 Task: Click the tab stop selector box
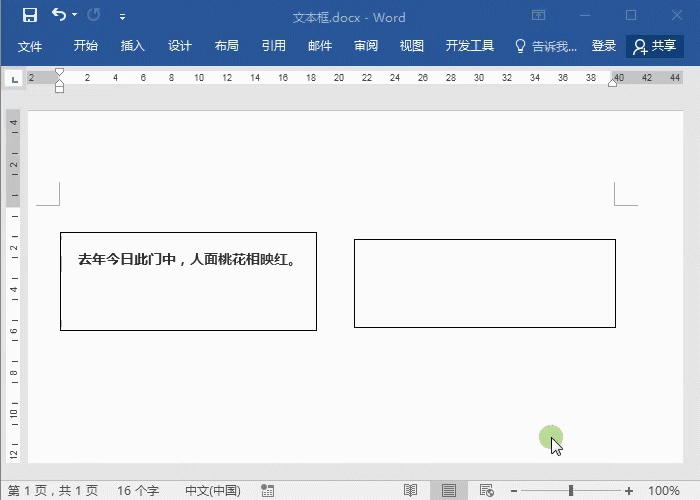(x=14, y=80)
